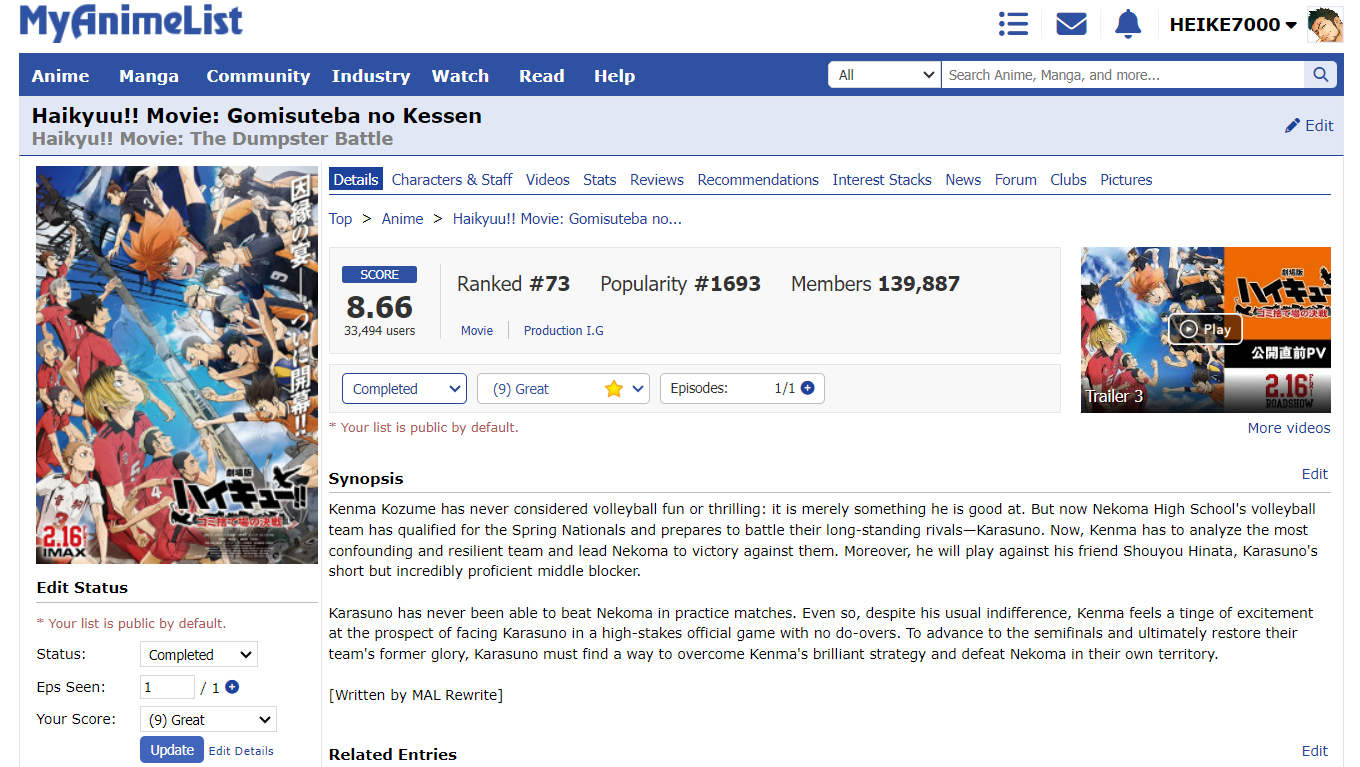Screen dimensions: 1360x767
Task: Click the Edit Details link
Action: coord(241,751)
